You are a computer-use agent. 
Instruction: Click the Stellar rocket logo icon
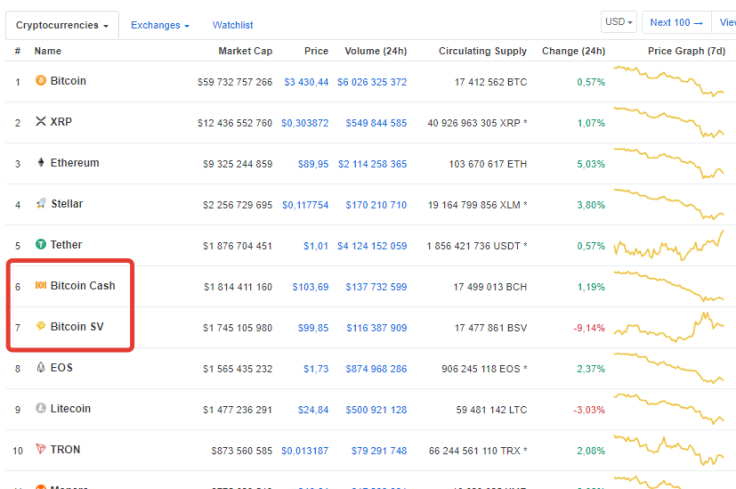41,203
